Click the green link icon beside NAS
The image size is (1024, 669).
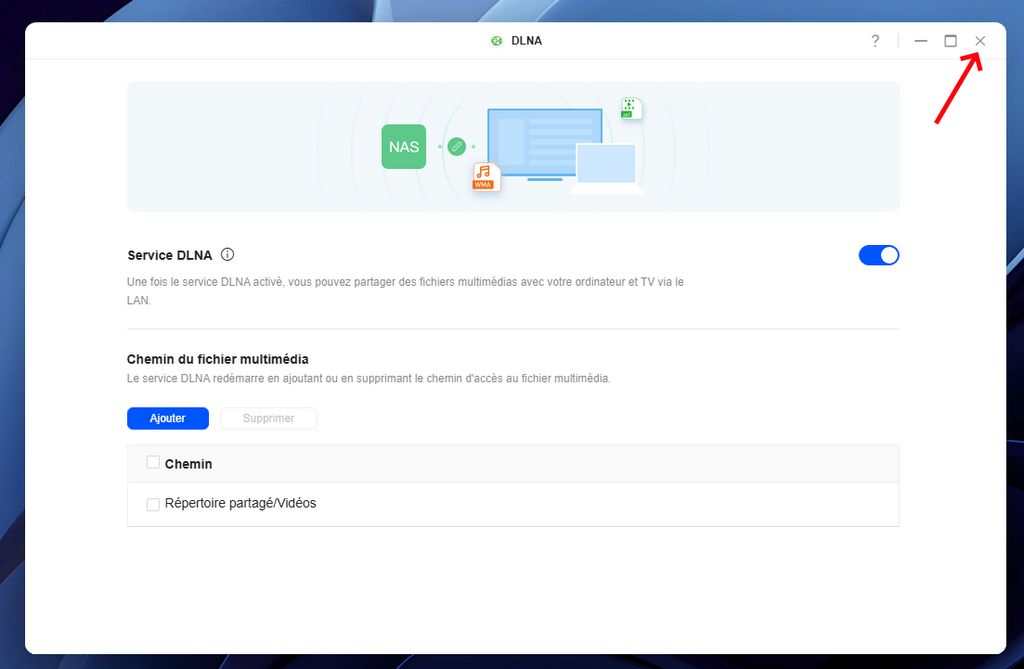pyautogui.click(x=456, y=147)
